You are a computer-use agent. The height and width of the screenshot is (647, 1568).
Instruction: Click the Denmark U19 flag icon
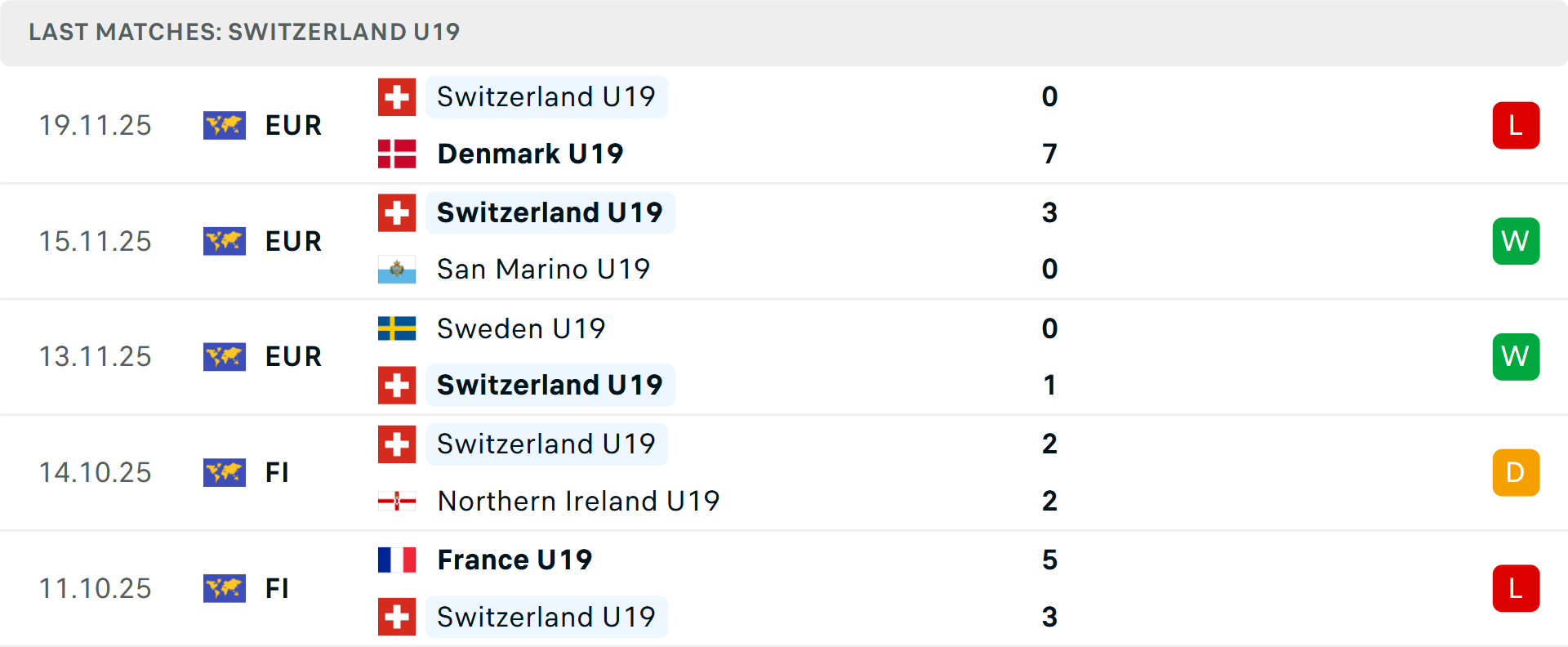pos(397,154)
